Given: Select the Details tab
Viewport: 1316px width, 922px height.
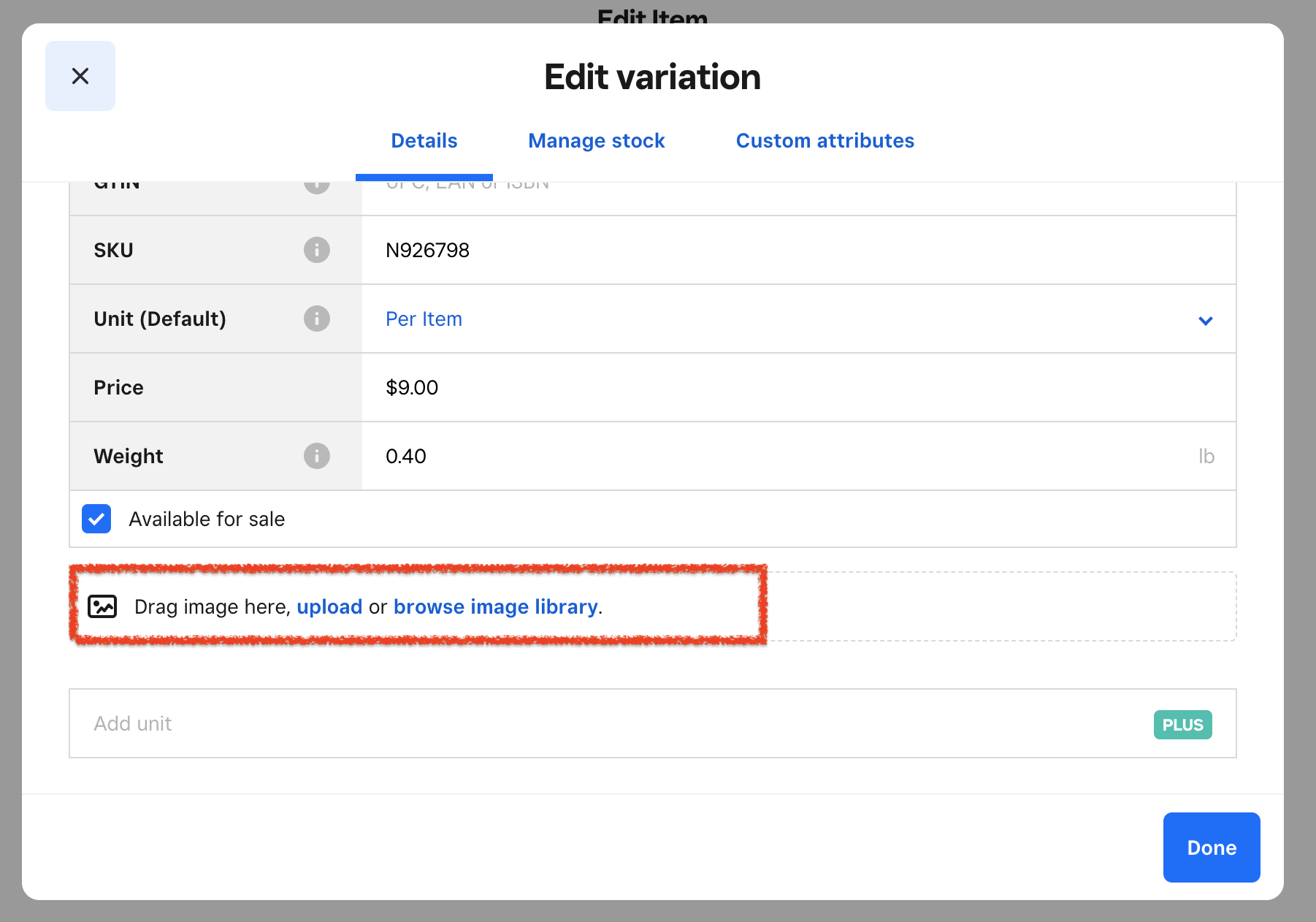Looking at the screenshot, I should [x=424, y=140].
